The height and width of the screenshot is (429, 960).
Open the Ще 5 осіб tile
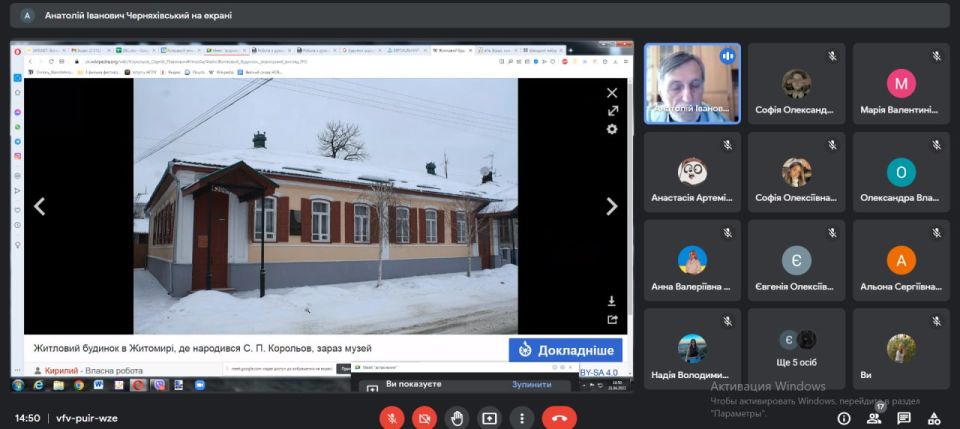(796, 348)
